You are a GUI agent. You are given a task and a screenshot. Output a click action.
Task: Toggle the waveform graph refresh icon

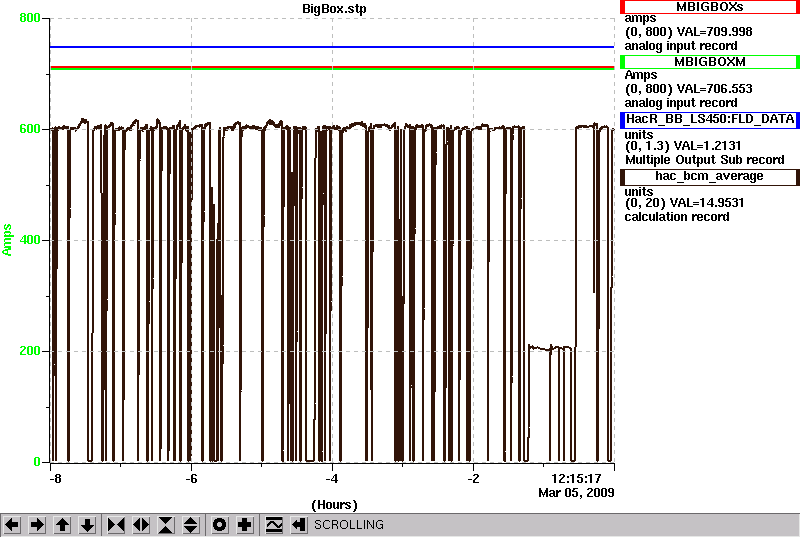tap(274, 525)
